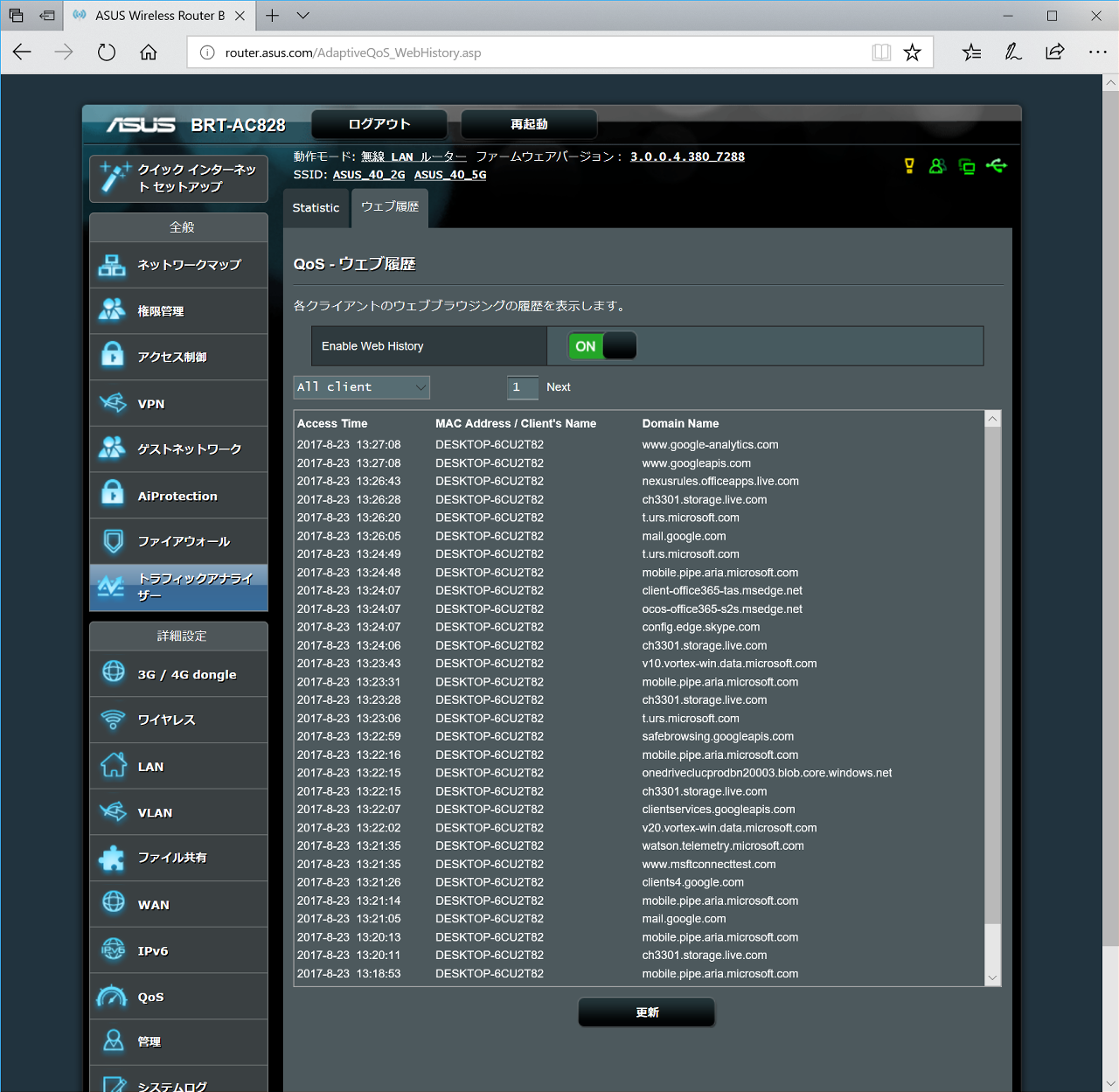Click the 3G / 4G dongle globe icon
The image size is (1119, 1092).
tap(114, 672)
